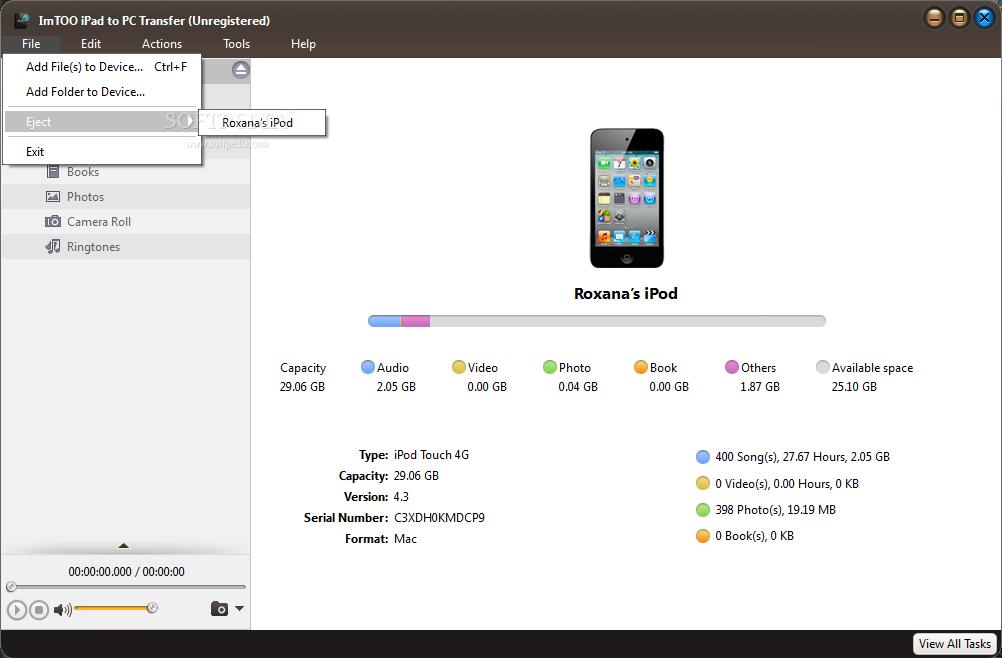Start playback with the Play button

tap(17, 610)
